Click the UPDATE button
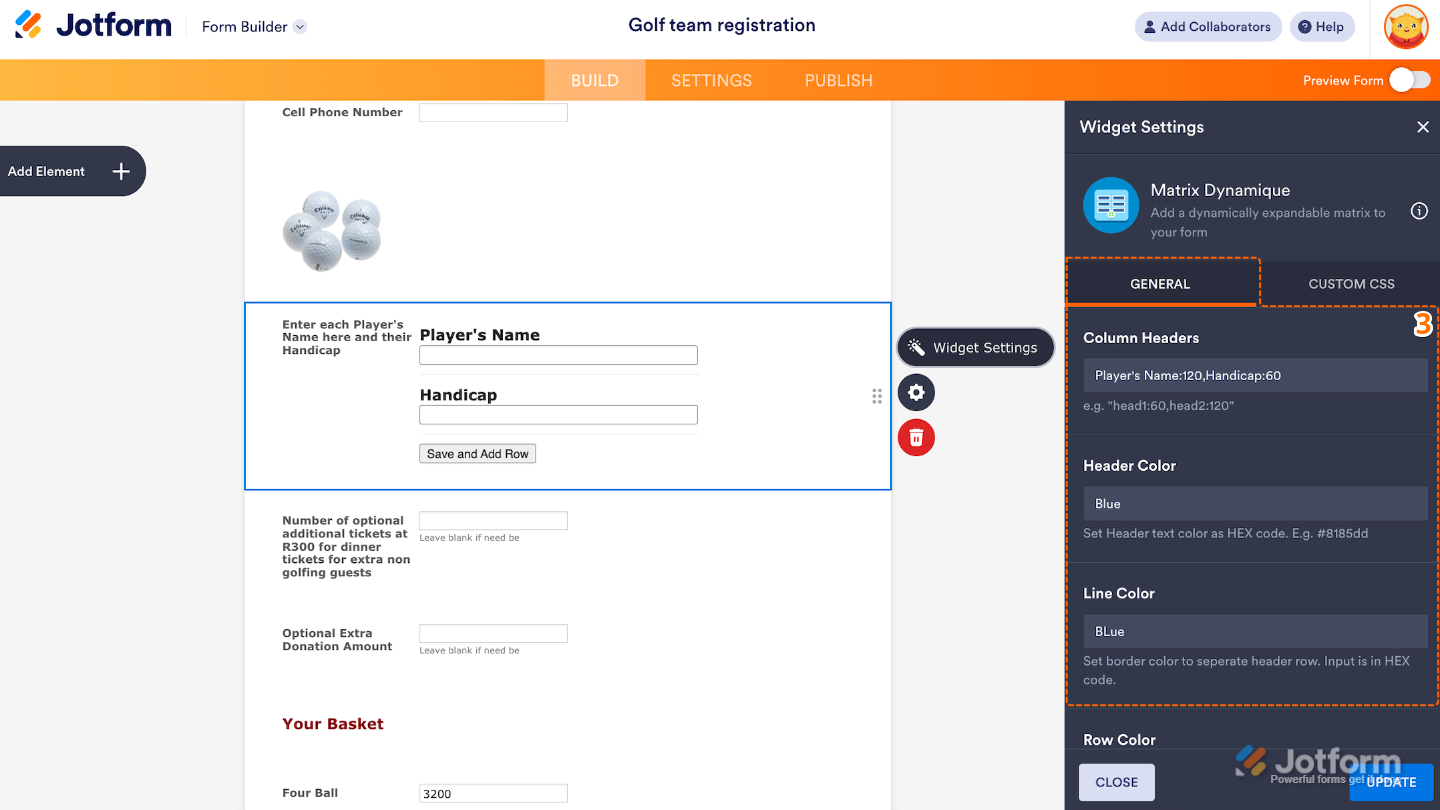 (1390, 782)
